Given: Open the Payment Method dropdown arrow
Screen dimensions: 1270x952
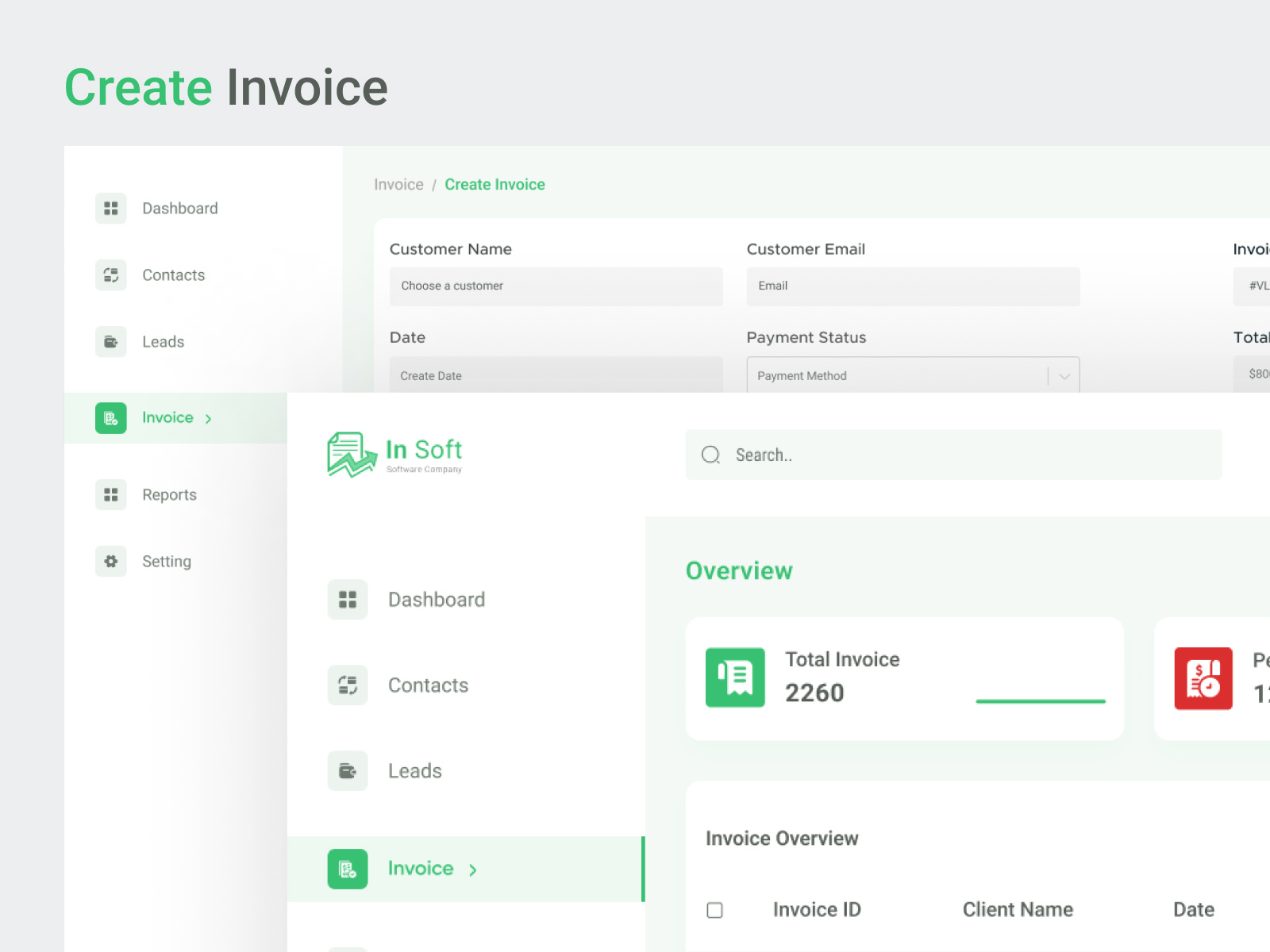Looking at the screenshot, I should click(x=1064, y=376).
